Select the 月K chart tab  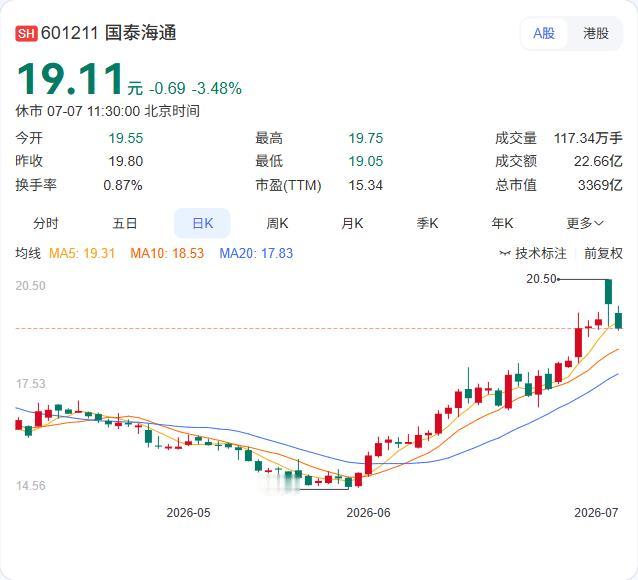point(352,223)
